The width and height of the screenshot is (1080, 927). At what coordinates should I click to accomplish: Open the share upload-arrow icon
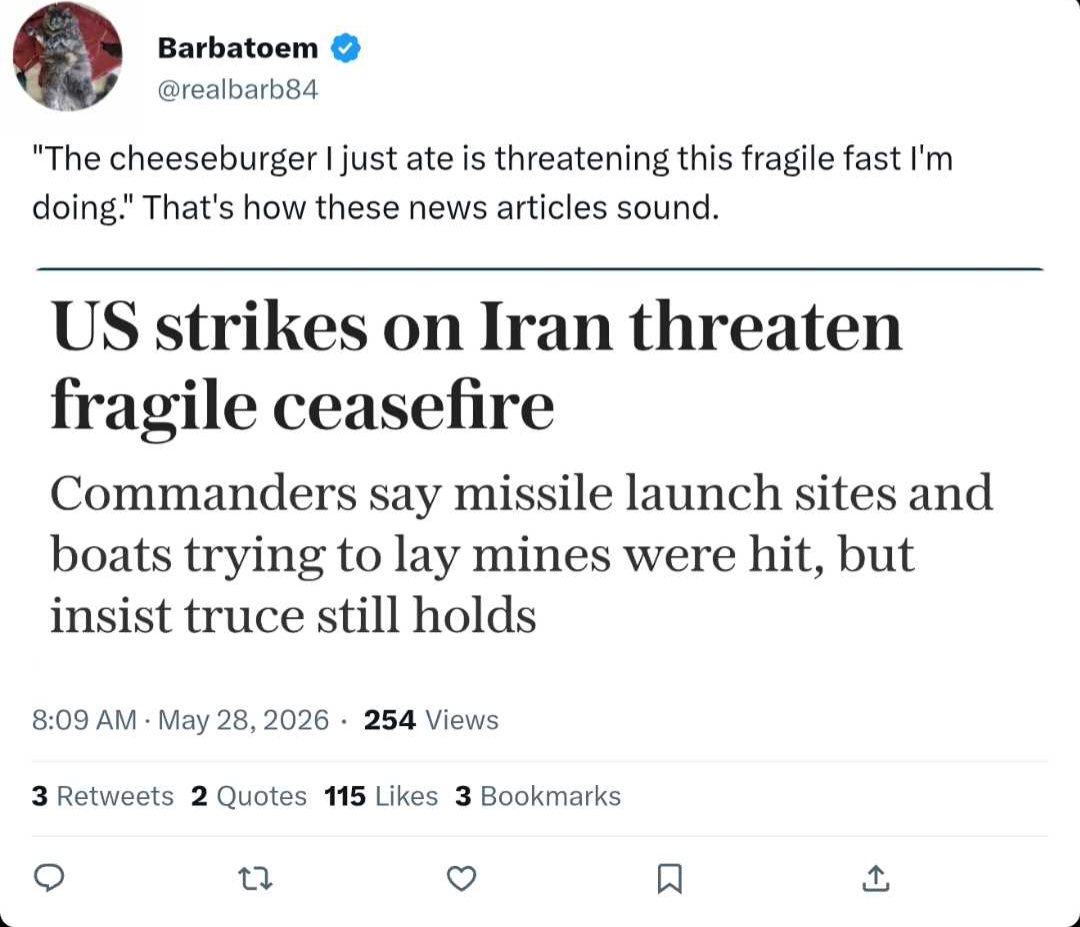point(875,878)
